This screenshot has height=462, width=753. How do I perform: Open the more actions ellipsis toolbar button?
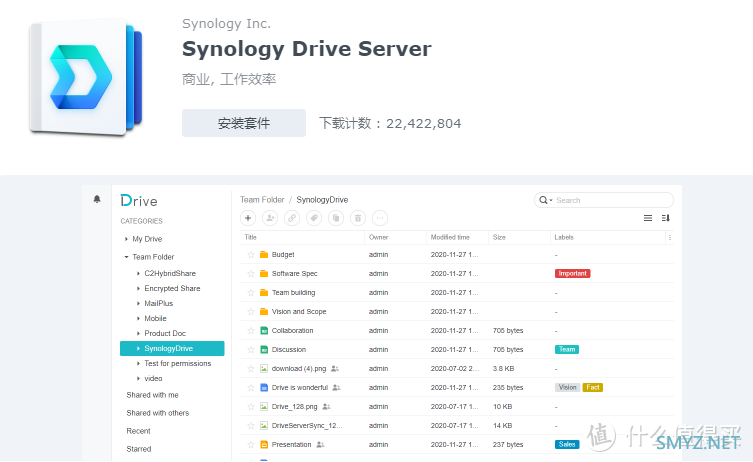380,218
